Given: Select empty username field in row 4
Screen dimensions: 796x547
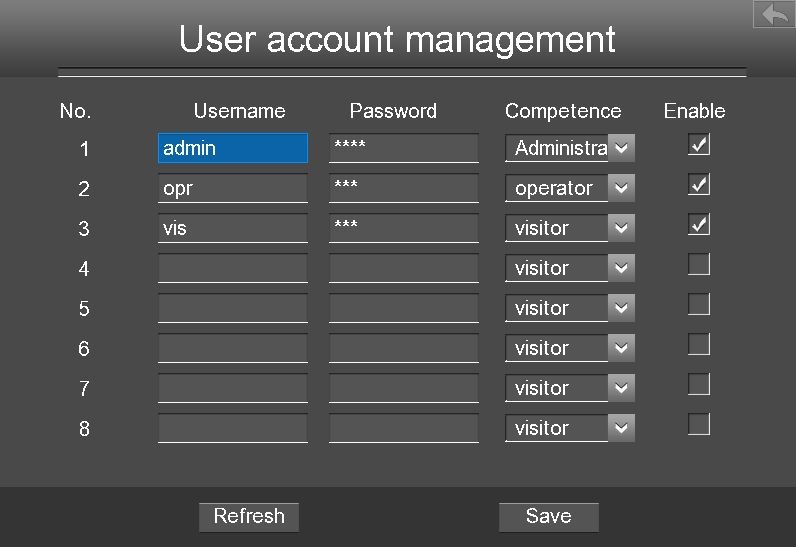Looking at the screenshot, I should [x=233, y=268].
